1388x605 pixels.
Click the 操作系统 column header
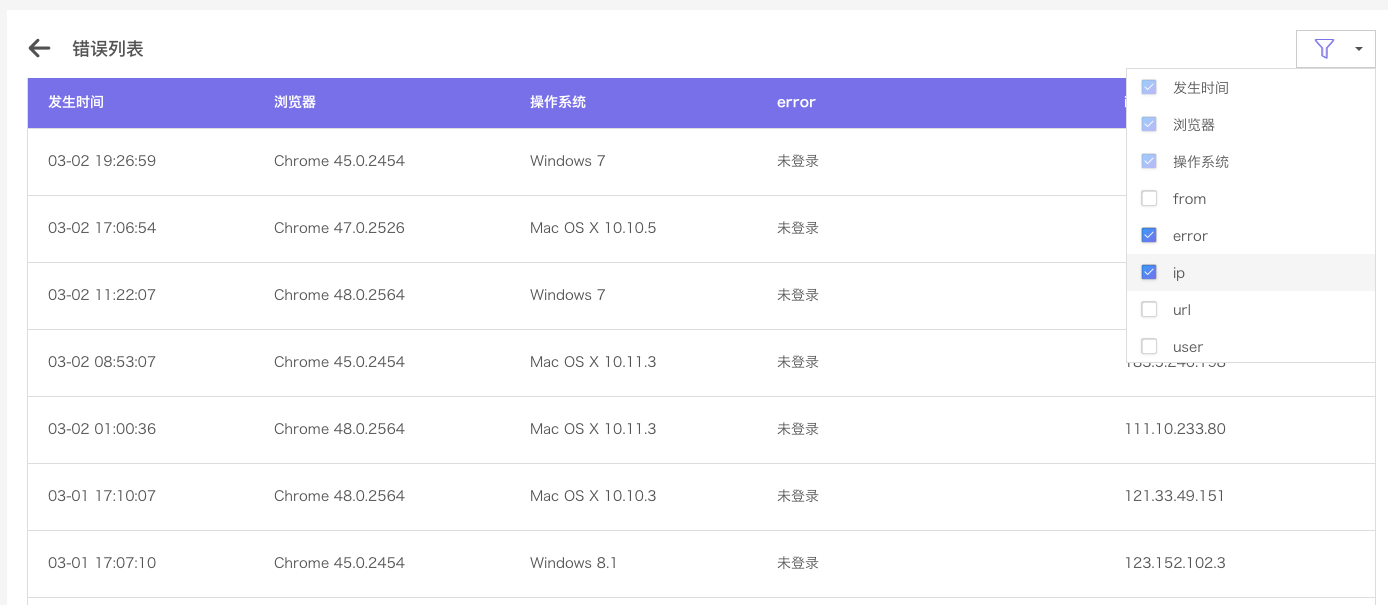(x=558, y=102)
